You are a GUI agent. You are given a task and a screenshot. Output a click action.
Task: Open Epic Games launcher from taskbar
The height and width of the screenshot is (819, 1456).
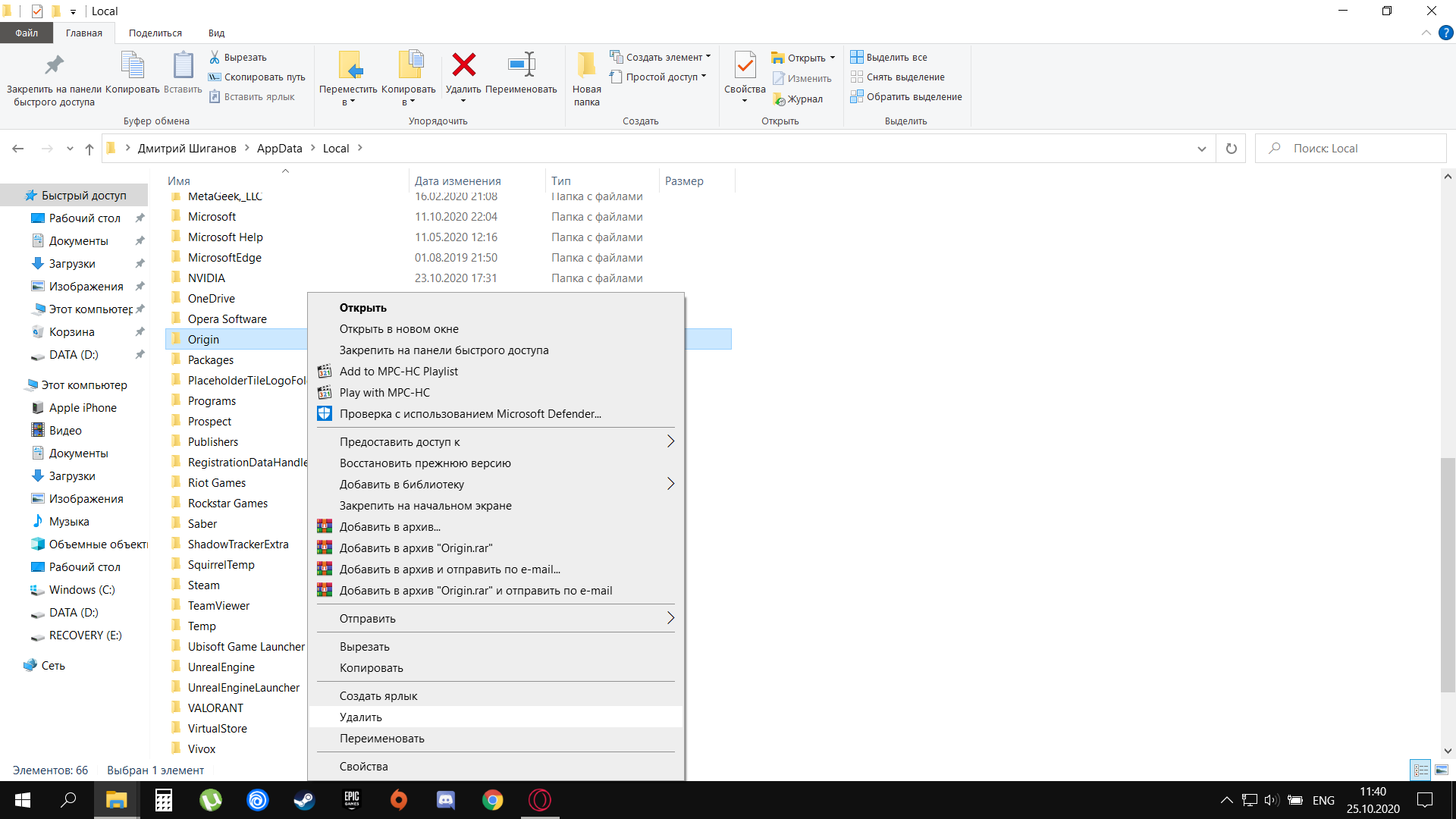[352, 800]
